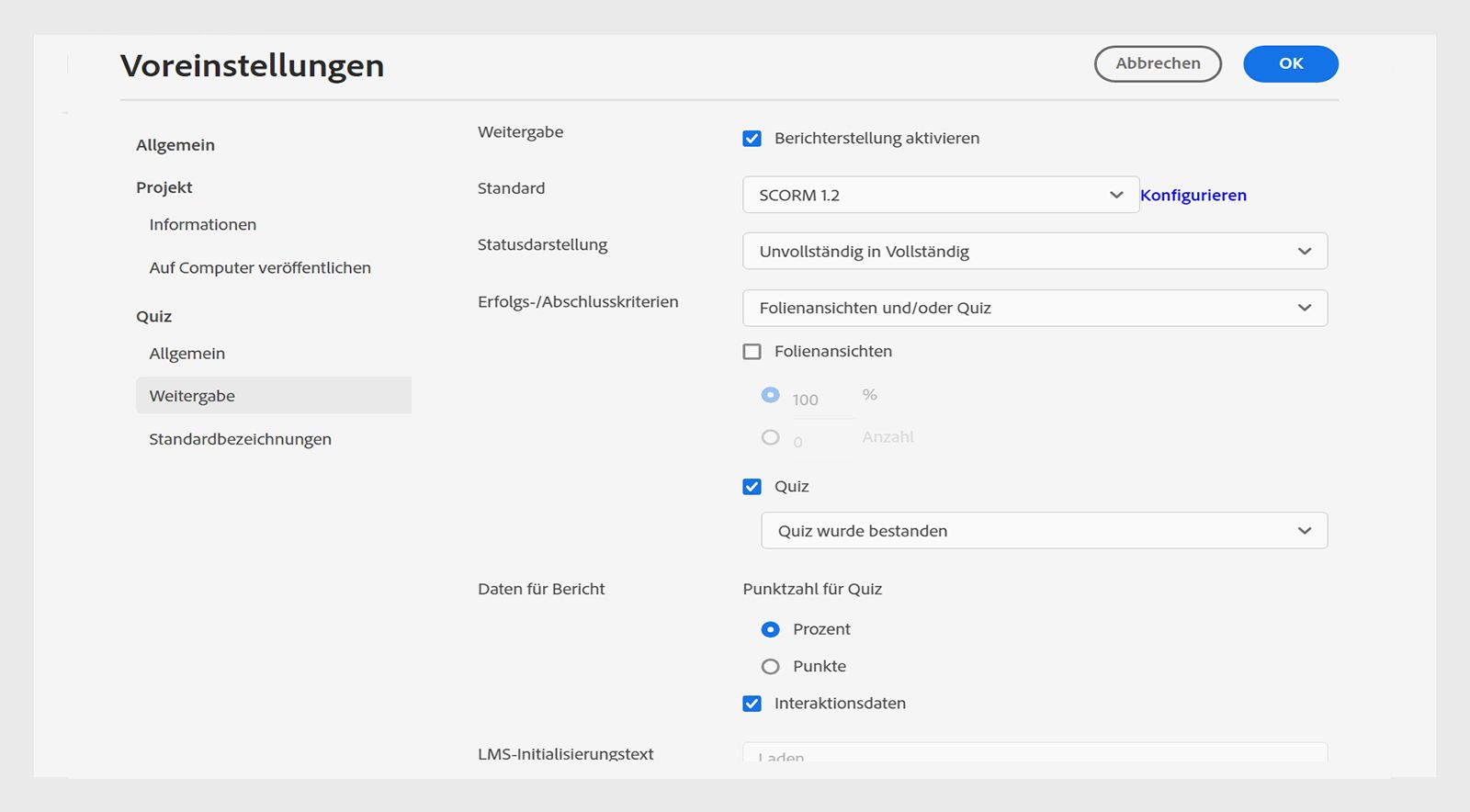
Task: Select Auf Computer veröffentlichen item
Action: [260, 268]
